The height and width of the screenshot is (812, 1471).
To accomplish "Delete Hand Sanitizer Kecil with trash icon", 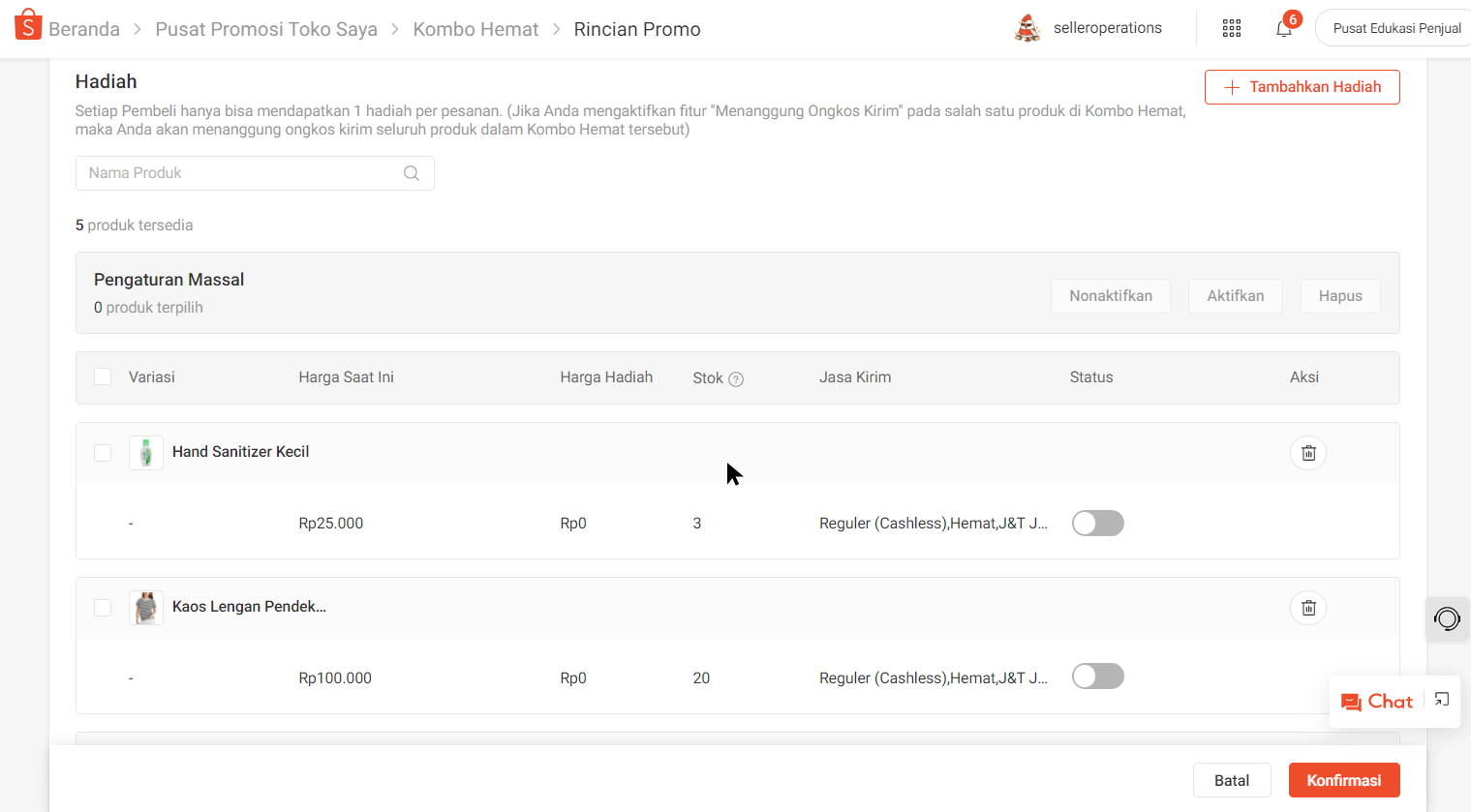I will pos(1308,453).
